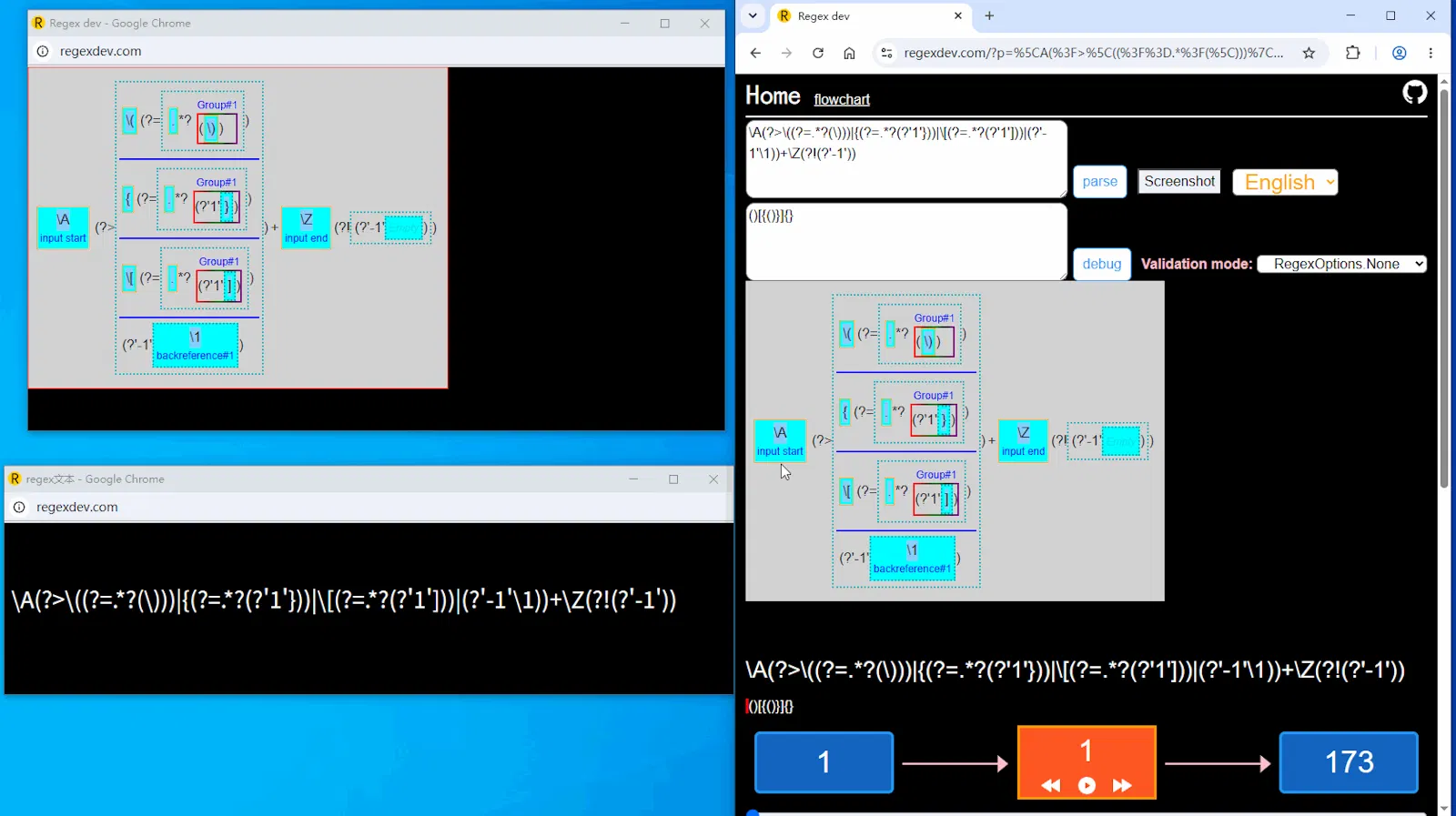Screen dimensions: 1456x816
Task: Click the scrollbar down arrow
Action: point(1444,809)
